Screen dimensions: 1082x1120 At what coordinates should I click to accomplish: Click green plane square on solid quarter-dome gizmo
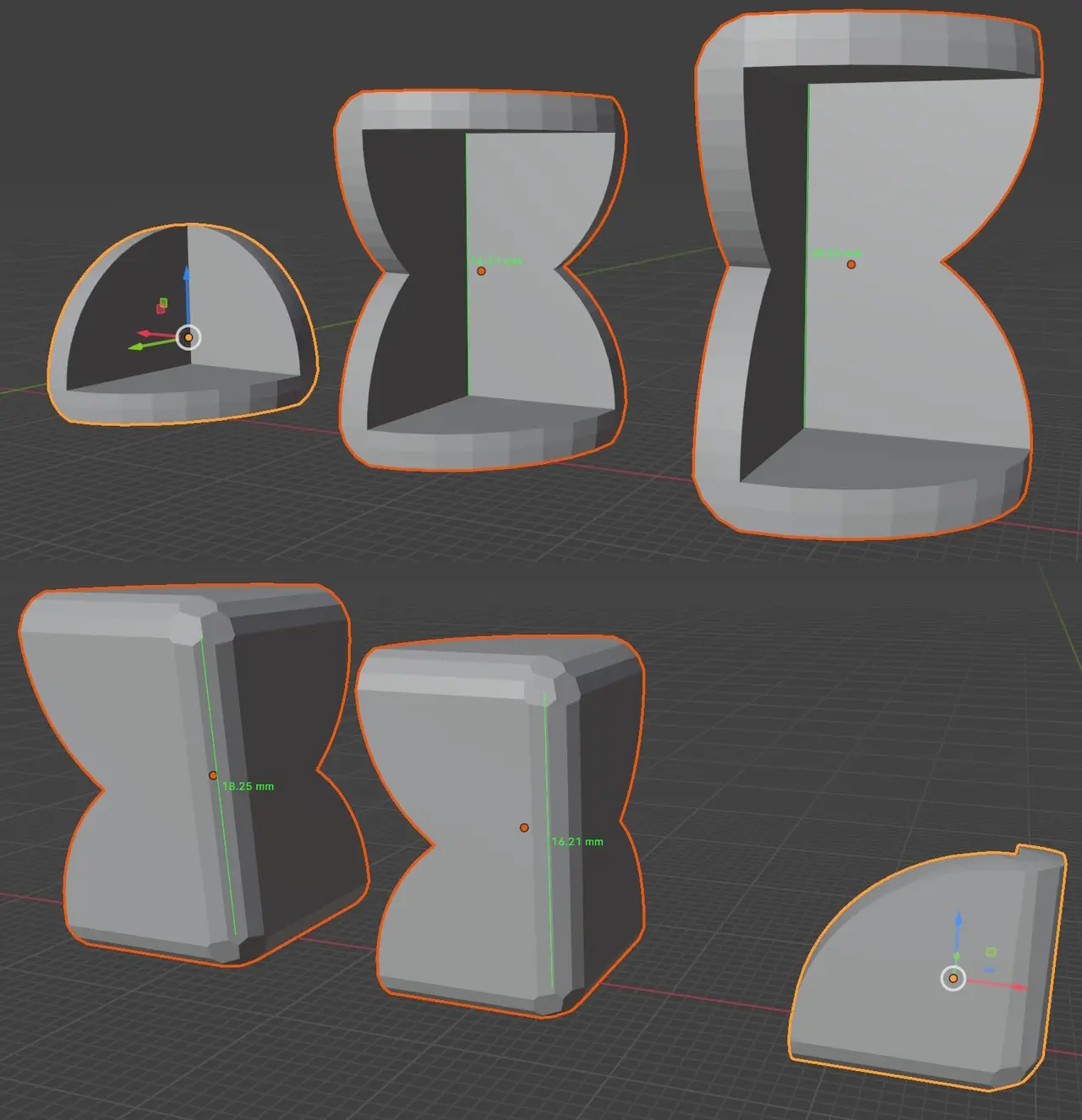991,952
